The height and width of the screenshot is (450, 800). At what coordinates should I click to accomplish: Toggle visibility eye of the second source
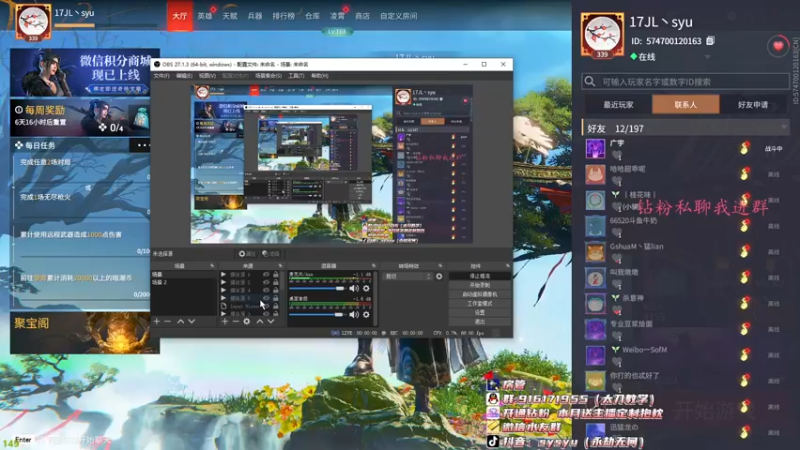tap(266, 282)
